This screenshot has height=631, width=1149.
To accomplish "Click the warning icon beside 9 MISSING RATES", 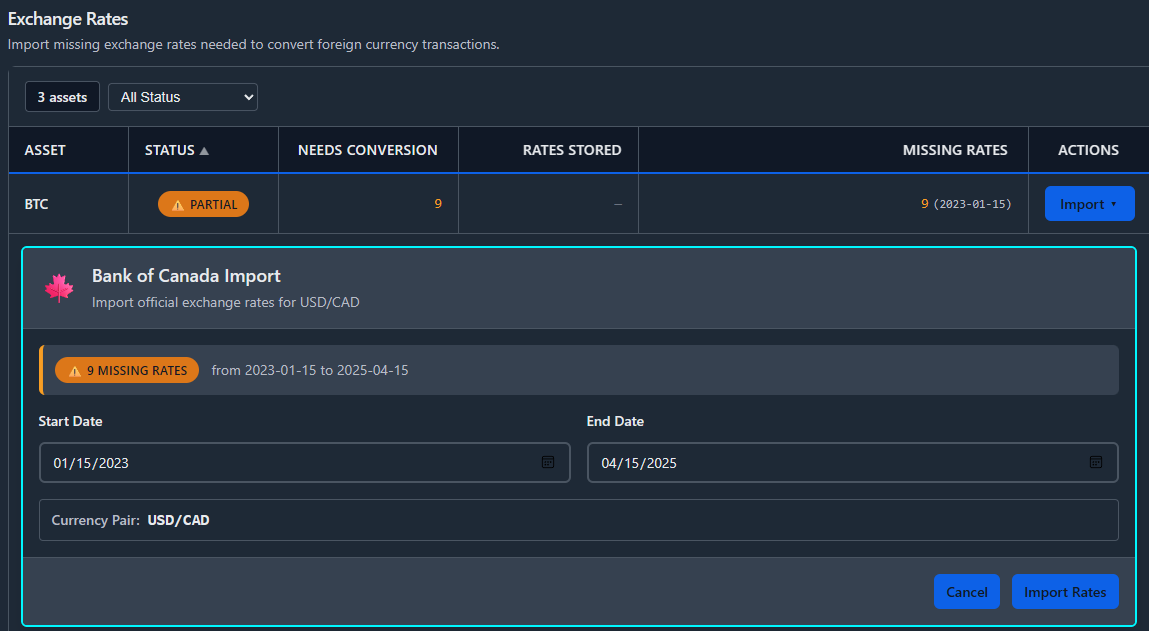I will click(x=75, y=371).
